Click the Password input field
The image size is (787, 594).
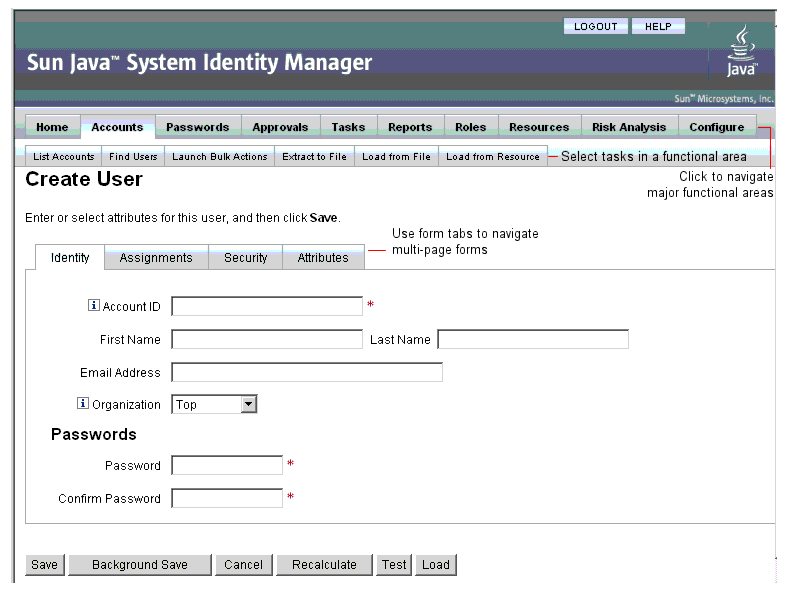tap(227, 465)
